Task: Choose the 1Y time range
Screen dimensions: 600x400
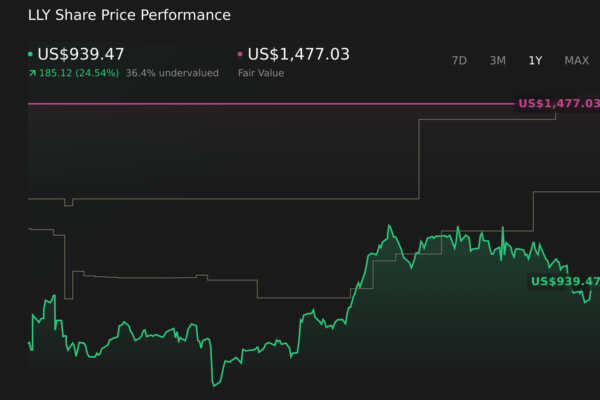Action: click(535, 60)
